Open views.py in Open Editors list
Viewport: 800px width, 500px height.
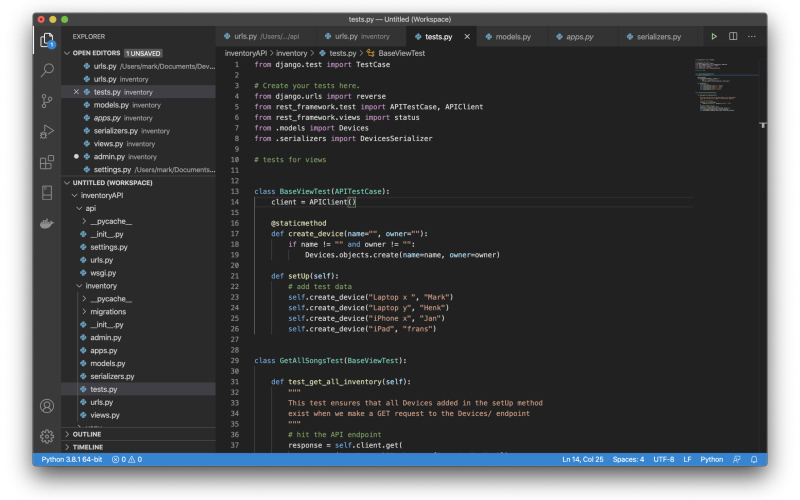[x=138, y=144]
